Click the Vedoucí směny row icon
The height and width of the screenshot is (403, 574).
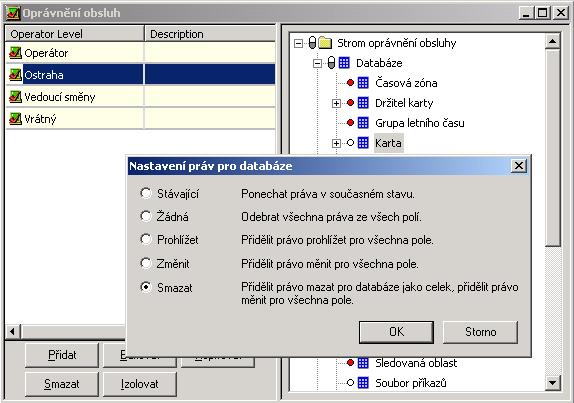pyautogui.click(x=15, y=97)
